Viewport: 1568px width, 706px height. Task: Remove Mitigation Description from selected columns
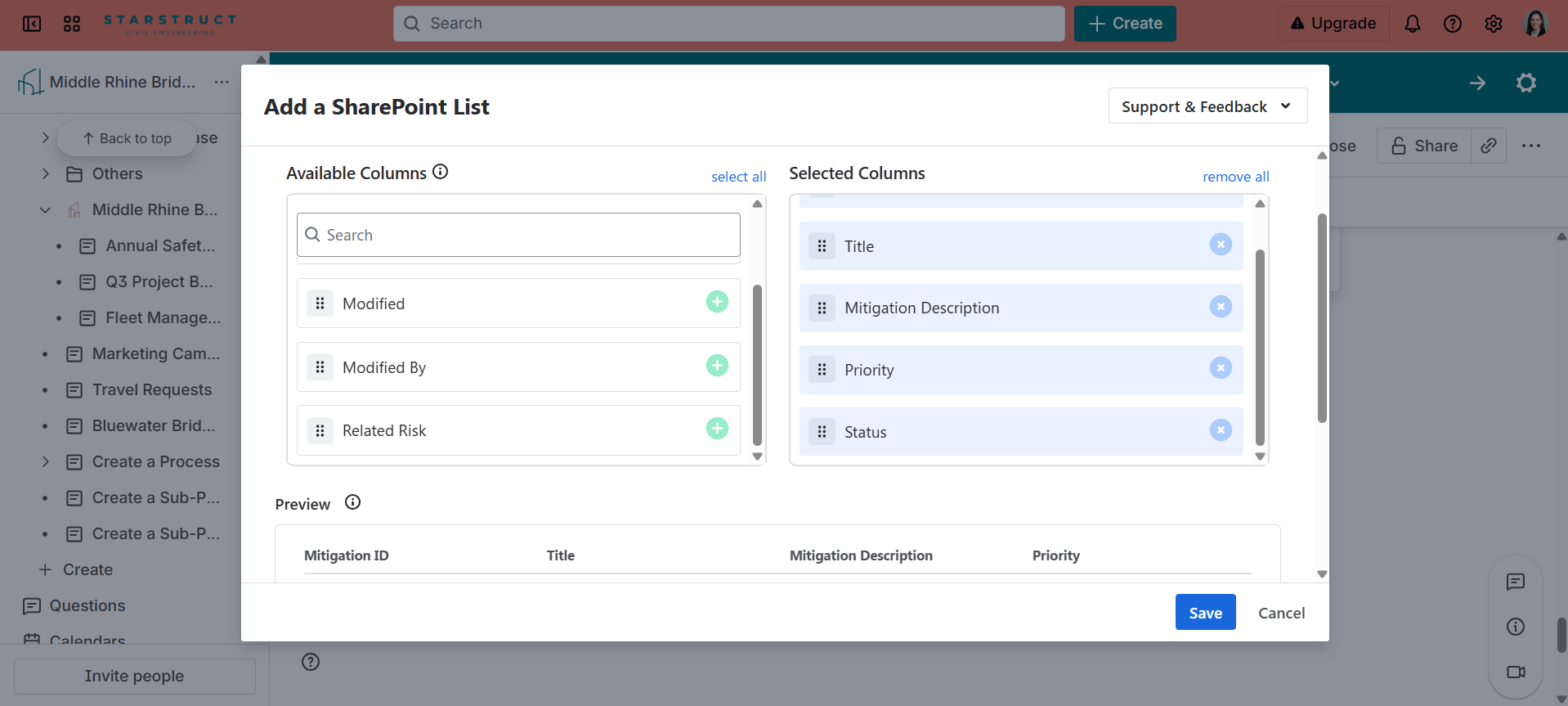pyautogui.click(x=1220, y=307)
